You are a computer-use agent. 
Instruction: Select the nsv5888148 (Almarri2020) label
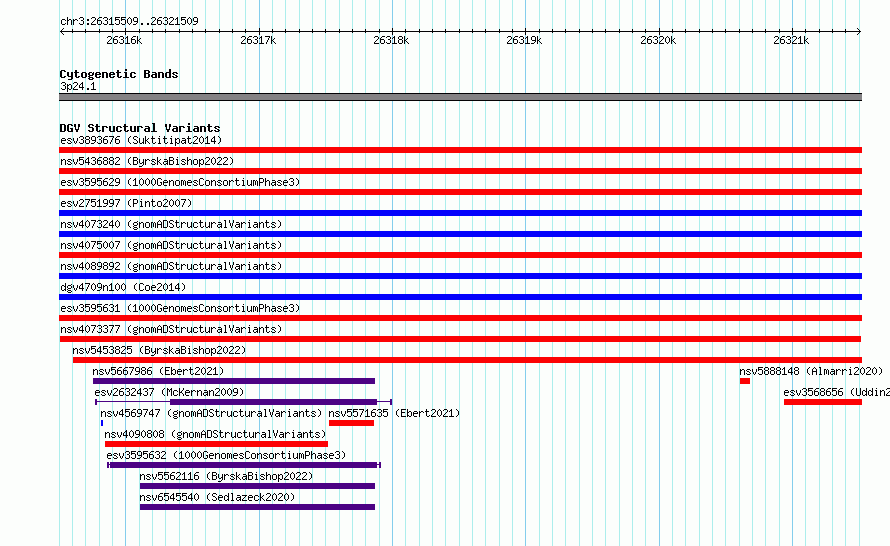pos(811,371)
